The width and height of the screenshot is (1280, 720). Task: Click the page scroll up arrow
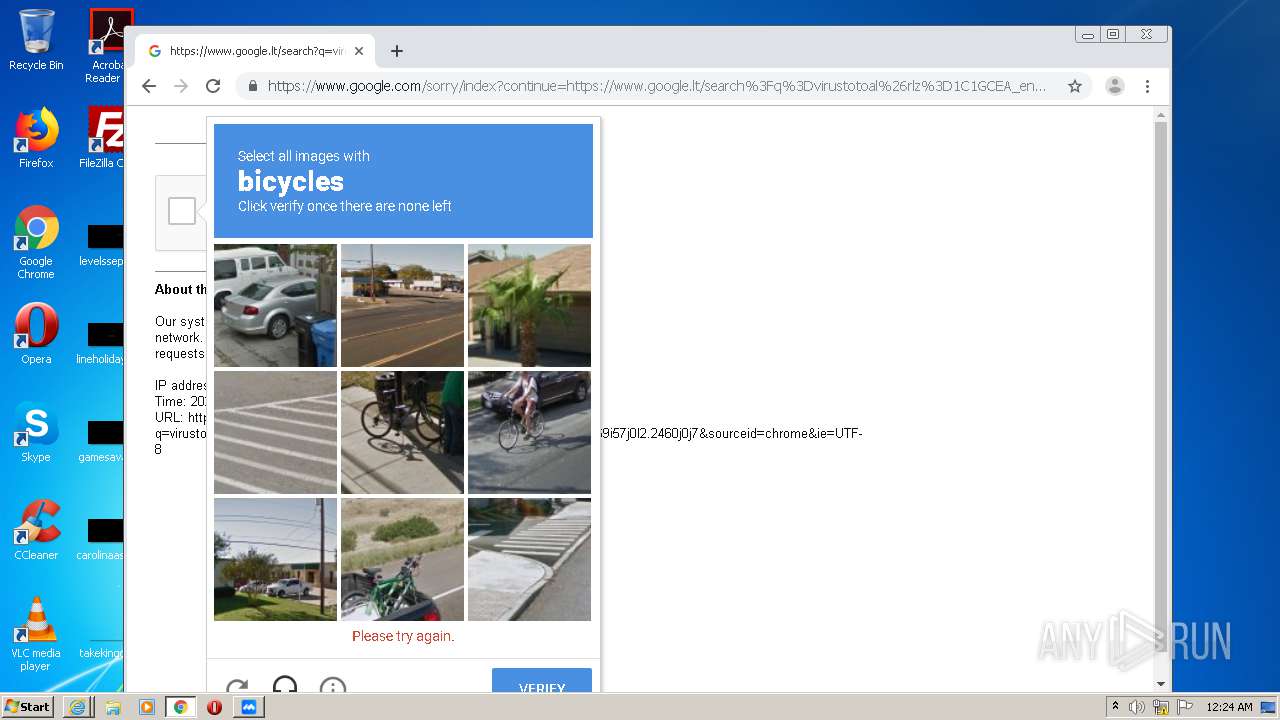point(1161,114)
